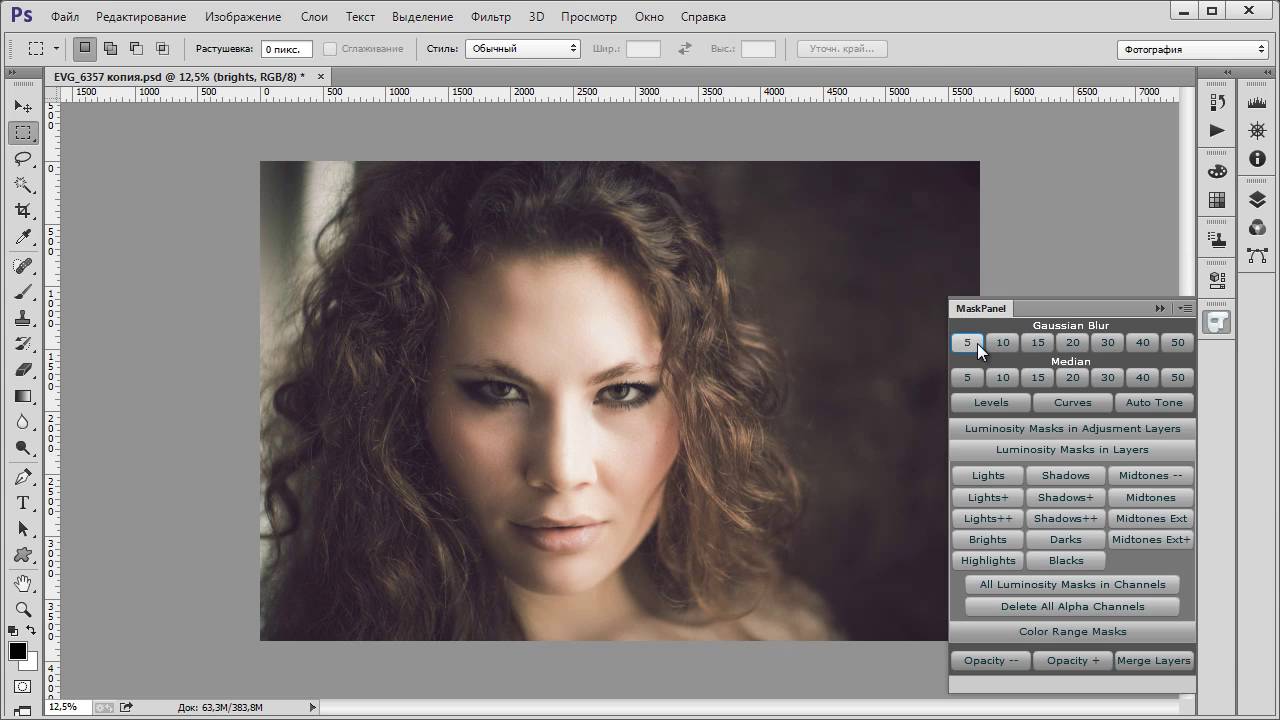Image resolution: width=1280 pixels, height=720 pixels.
Task: Enable New selection mode
Action: tap(85, 48)
